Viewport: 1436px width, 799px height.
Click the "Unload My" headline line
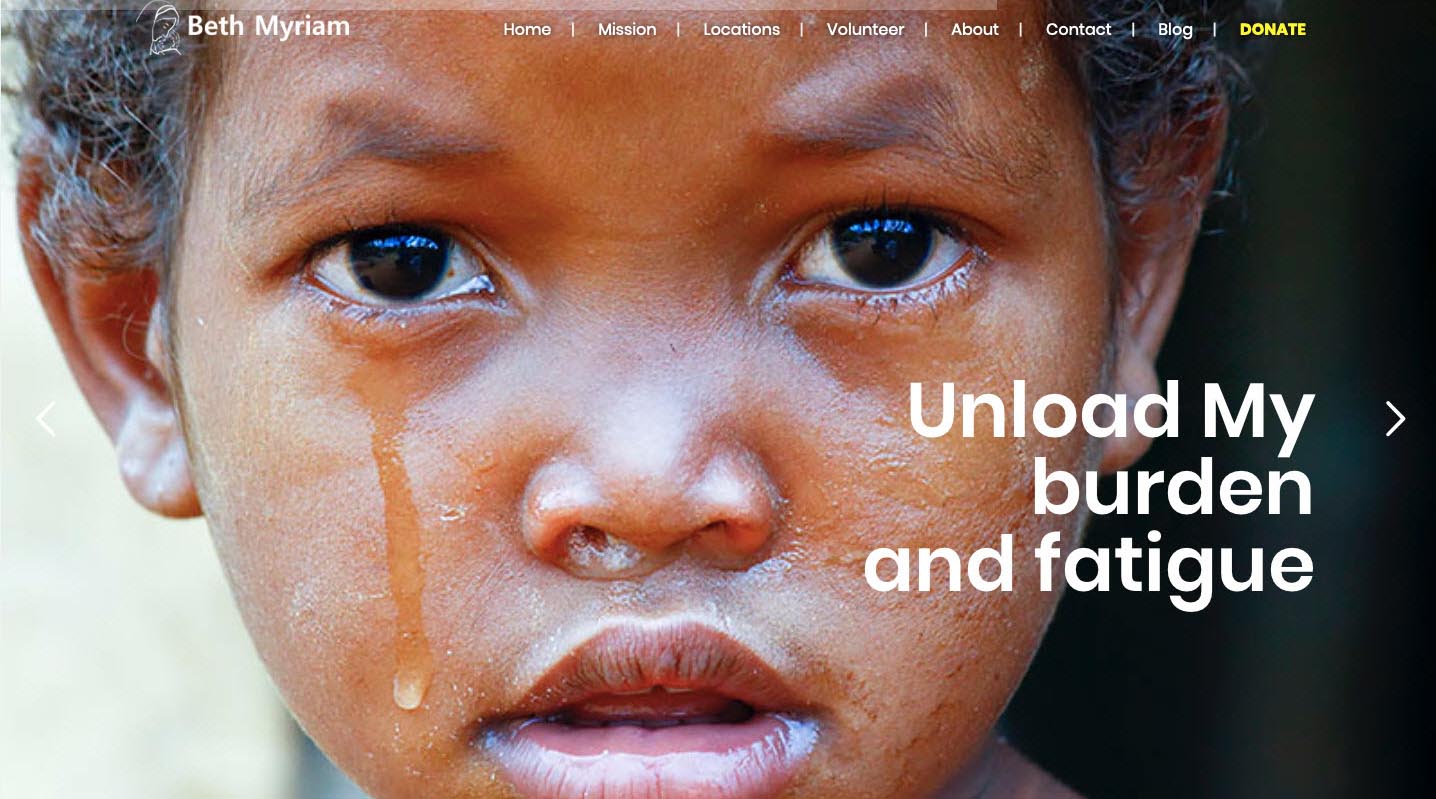pyautogui.click(x=1110, y=411)
